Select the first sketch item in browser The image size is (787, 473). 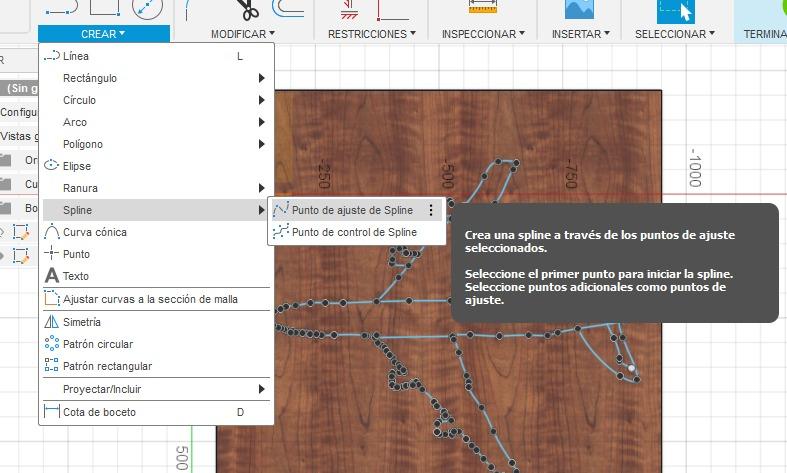pos(21,232)
